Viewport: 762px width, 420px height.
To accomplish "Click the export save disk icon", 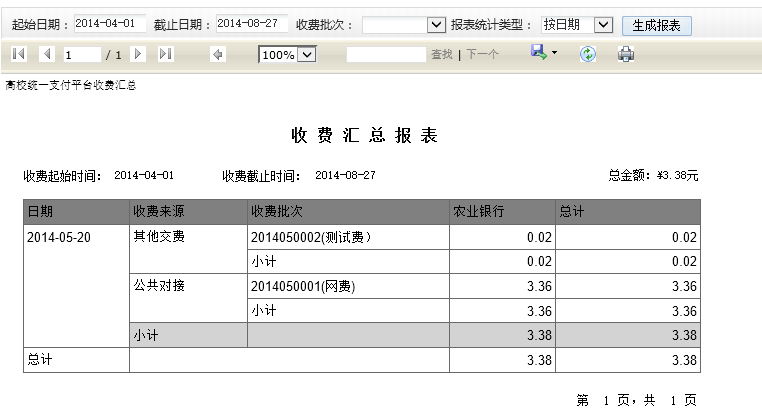I will pos(538,52).
